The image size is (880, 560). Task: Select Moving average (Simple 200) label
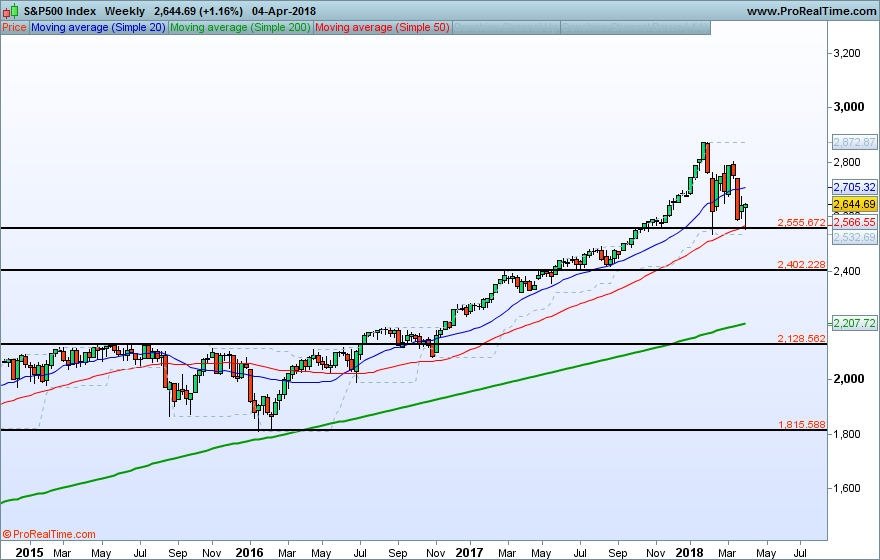(x=240, y=27)
